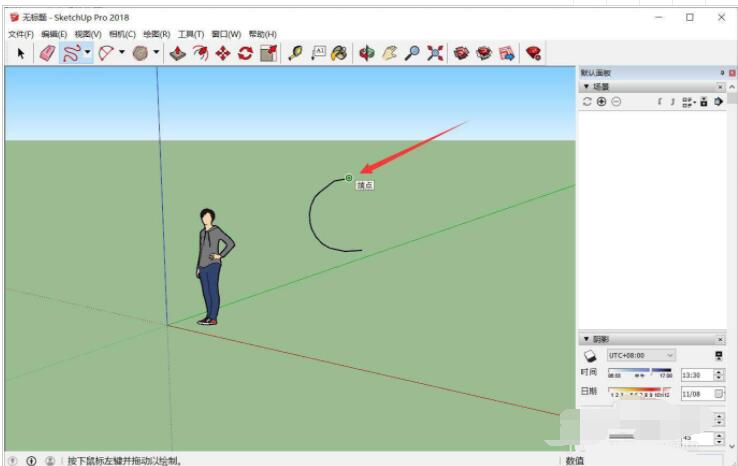Collapse the 场景 scenes panel
The width and height of the screenshot is (738, 466).
click(x=586, y=87)
